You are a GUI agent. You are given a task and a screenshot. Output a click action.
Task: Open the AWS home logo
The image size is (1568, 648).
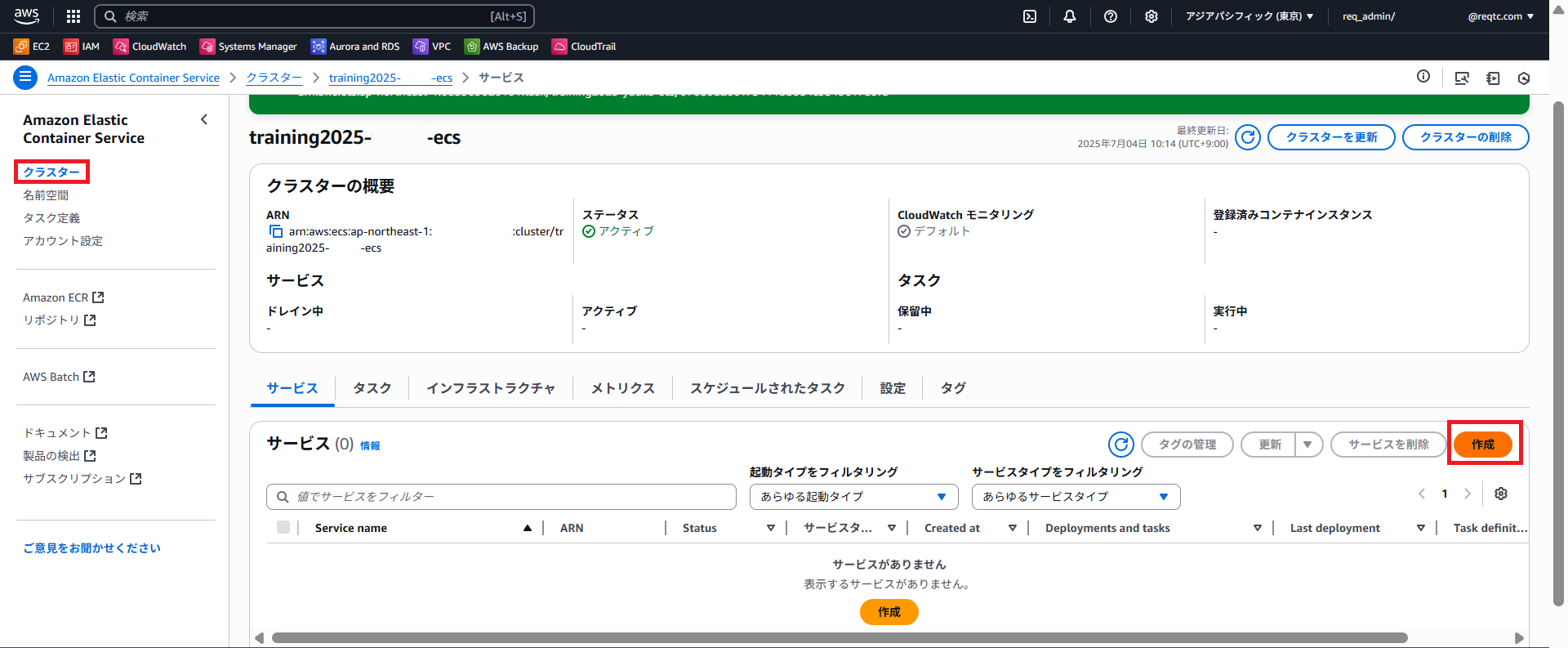26,16
